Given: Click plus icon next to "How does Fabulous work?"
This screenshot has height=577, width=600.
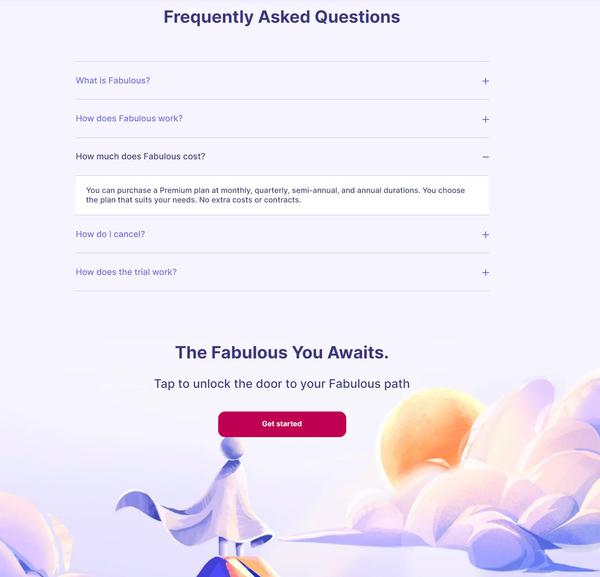Looking at the screenshot, I should coord(485,119).
